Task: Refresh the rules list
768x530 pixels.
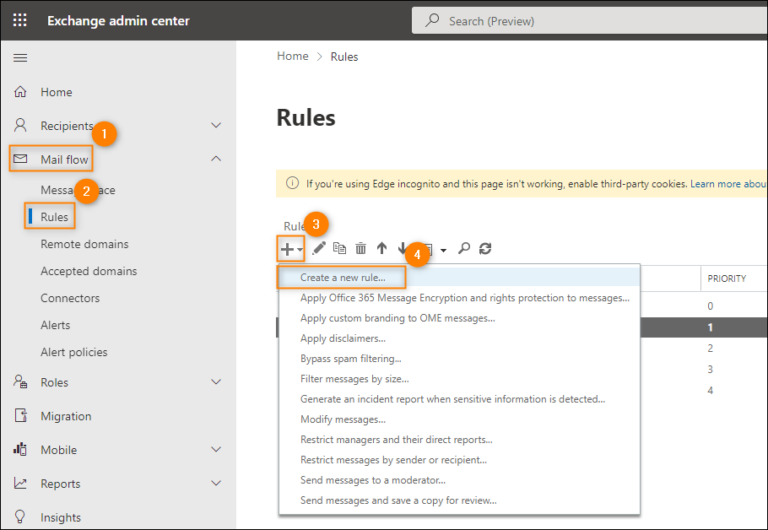Action: (x=485, y=248)
